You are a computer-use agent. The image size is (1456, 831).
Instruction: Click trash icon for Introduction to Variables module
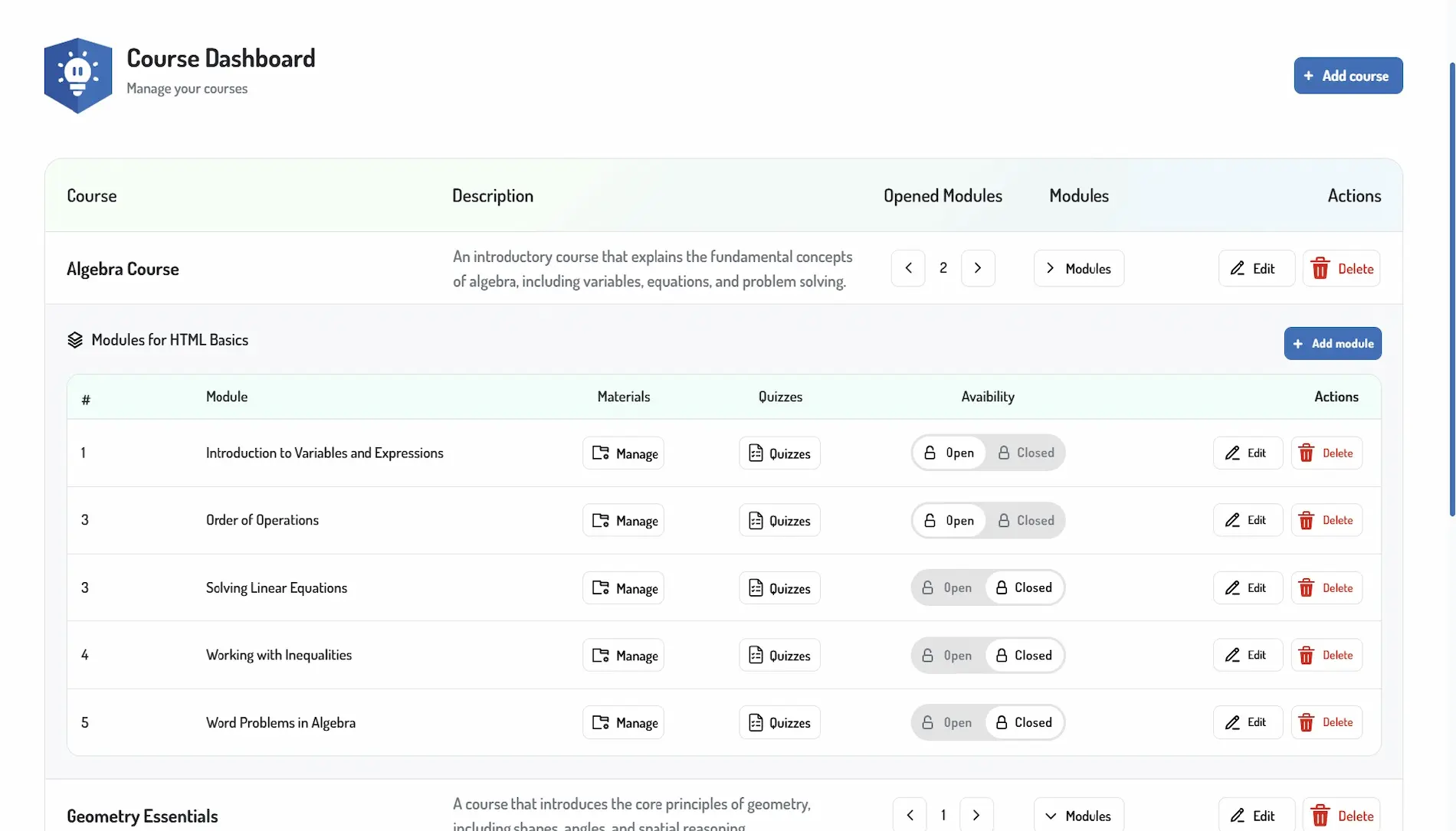pyautogui.click(x=1307, y=453)
